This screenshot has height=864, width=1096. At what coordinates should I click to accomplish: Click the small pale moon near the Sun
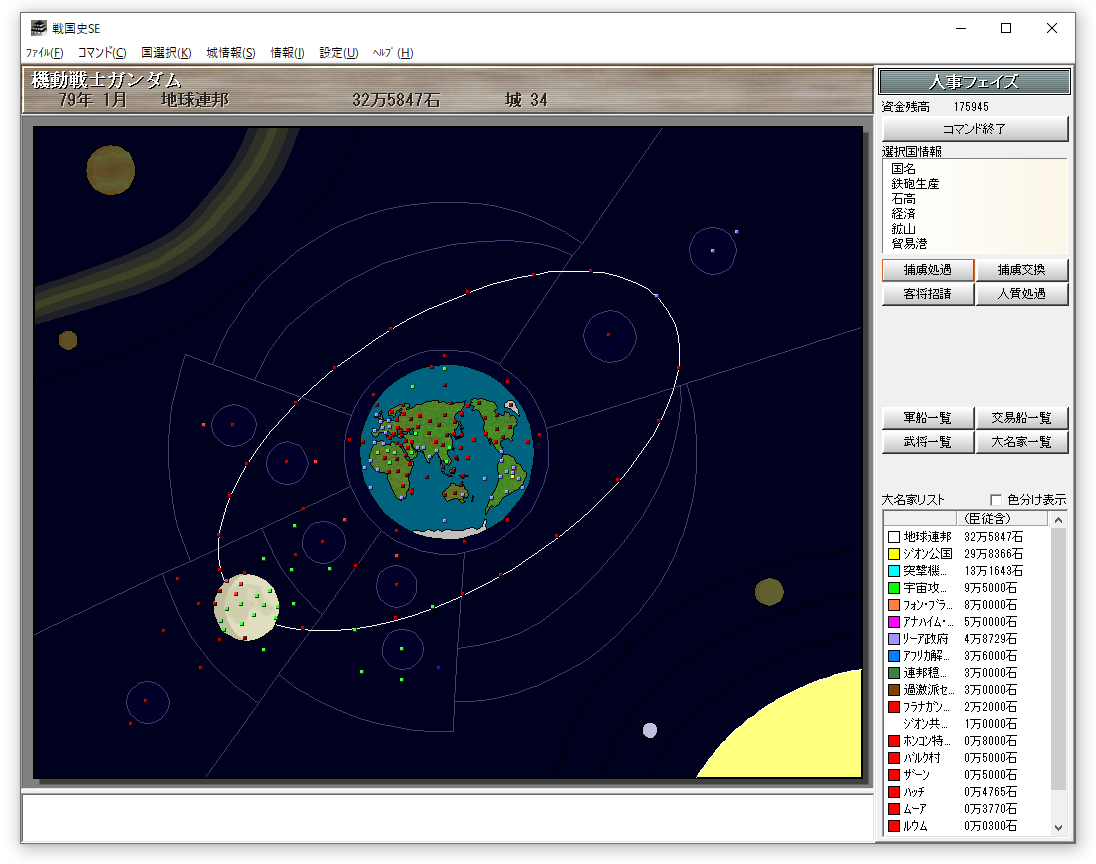point(650,730)
